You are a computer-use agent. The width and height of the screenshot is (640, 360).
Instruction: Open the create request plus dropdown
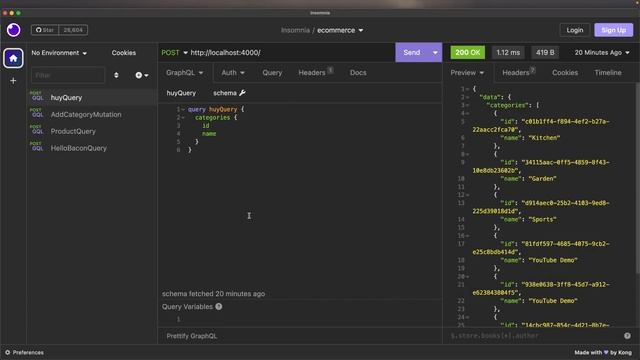142,75
